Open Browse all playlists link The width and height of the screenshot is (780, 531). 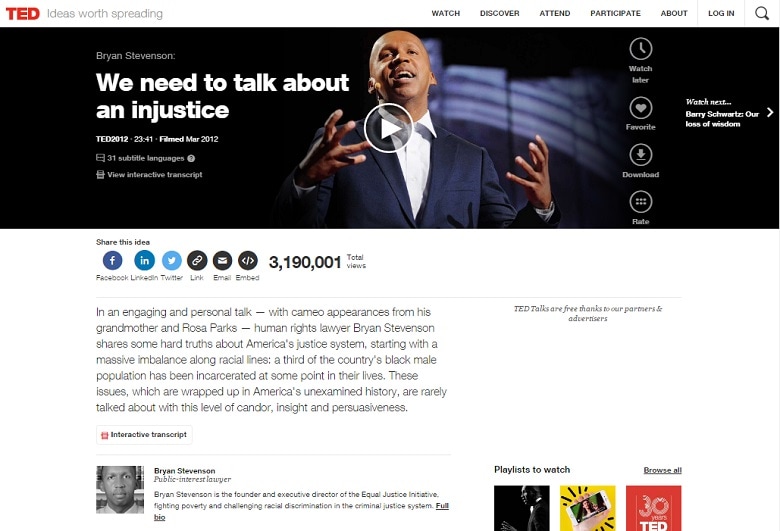tap(663, 470)
